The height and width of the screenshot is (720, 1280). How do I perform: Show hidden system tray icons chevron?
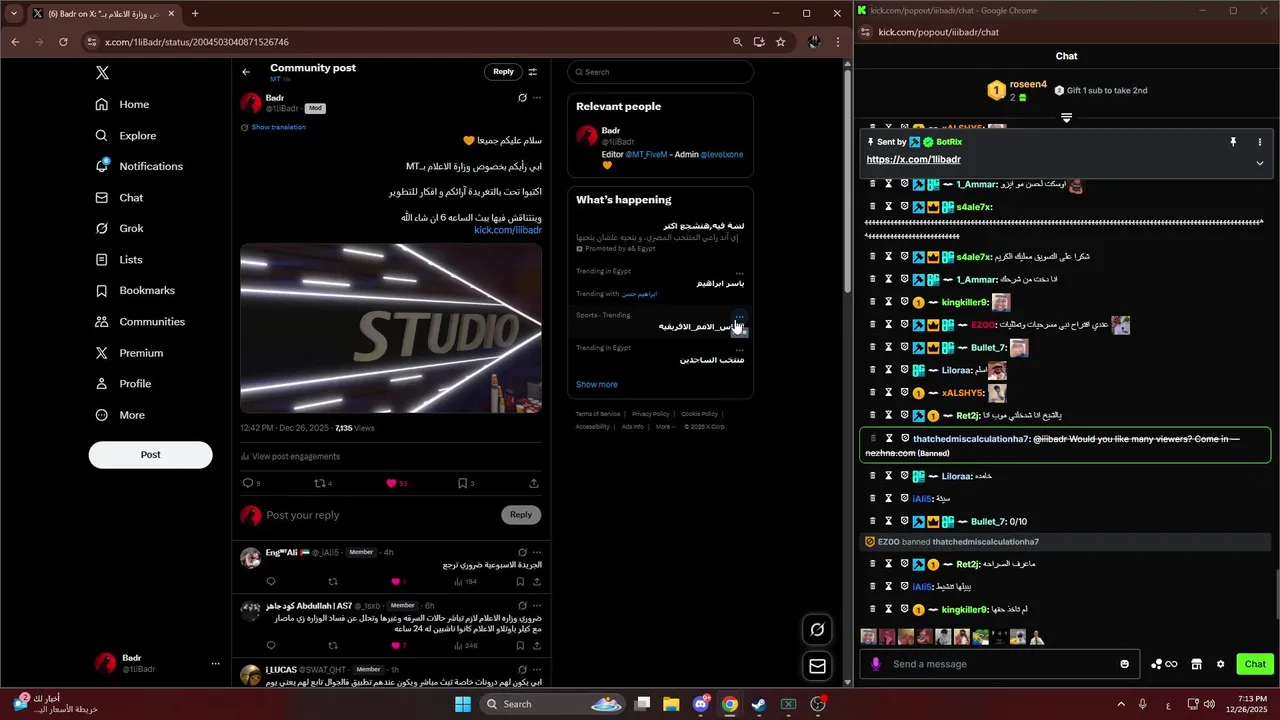(x=1120, y=704)
